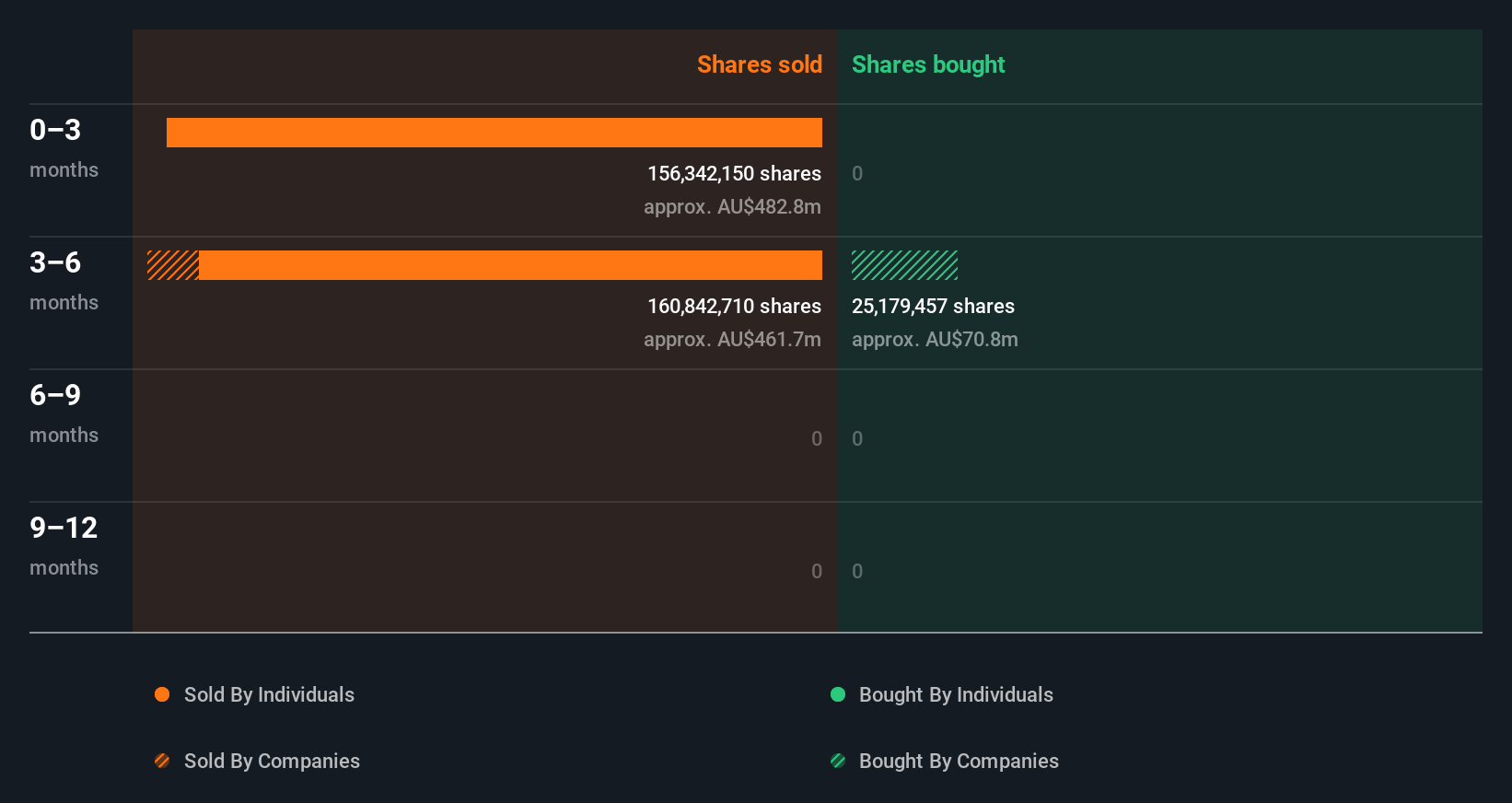Click the green Bought By Individuals legend dot
This screenshot has width=1512, height=803.
(x=838, y=694)
